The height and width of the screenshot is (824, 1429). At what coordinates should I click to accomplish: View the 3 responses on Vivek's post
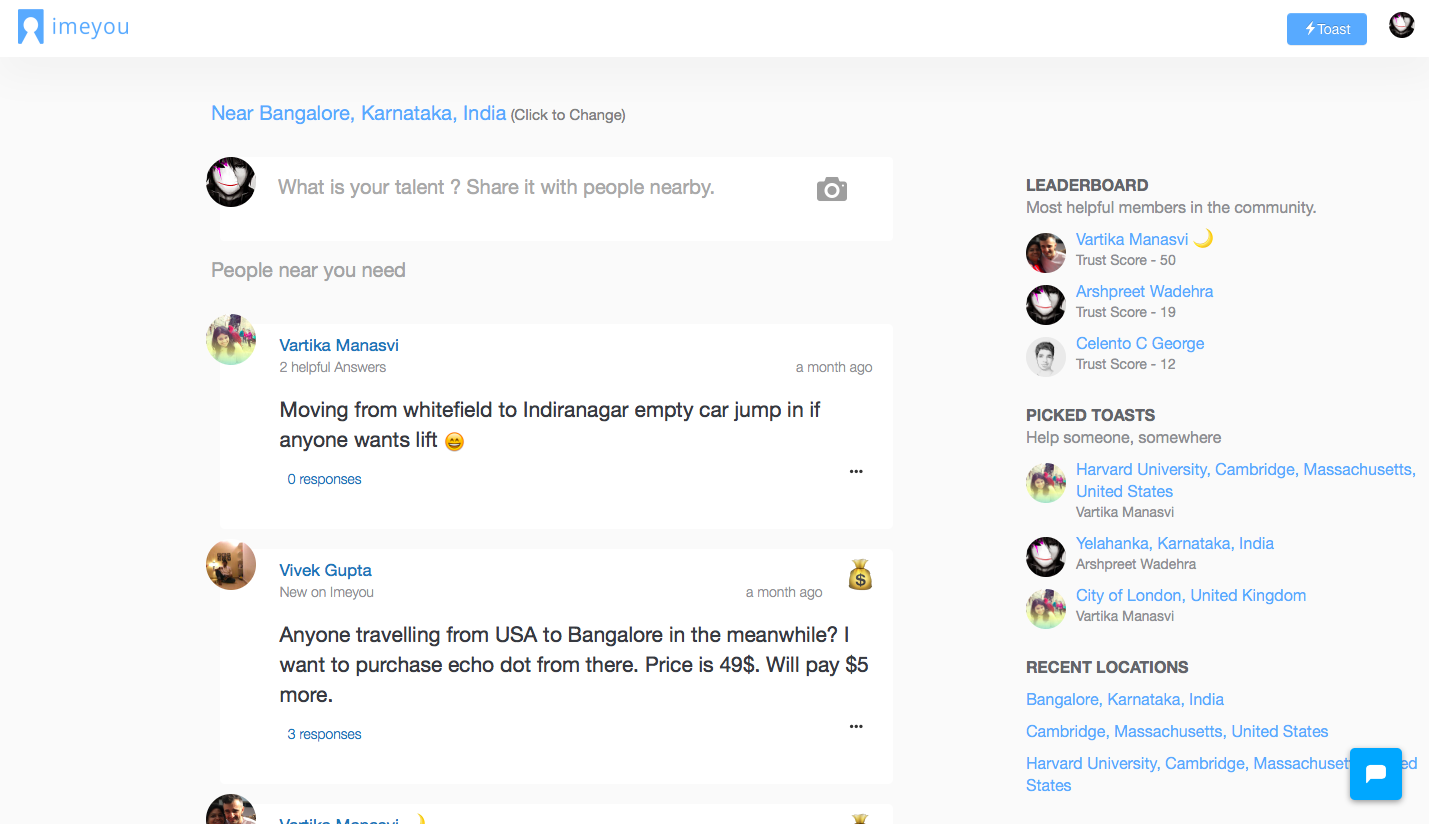(x=324, y=734)
